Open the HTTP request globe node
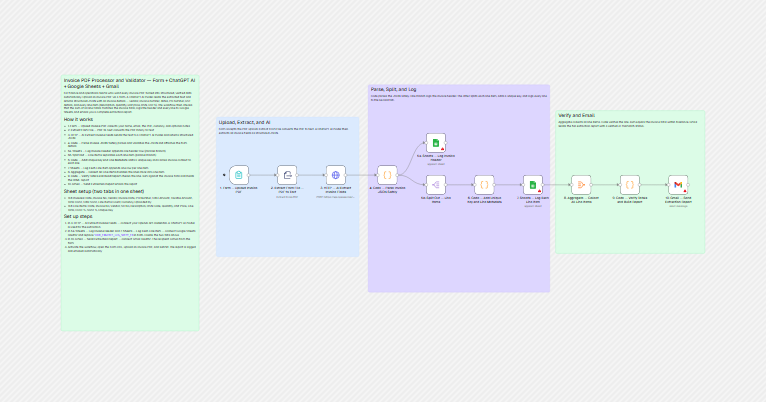Screen dimensions: 766x402 pos(336,175)
